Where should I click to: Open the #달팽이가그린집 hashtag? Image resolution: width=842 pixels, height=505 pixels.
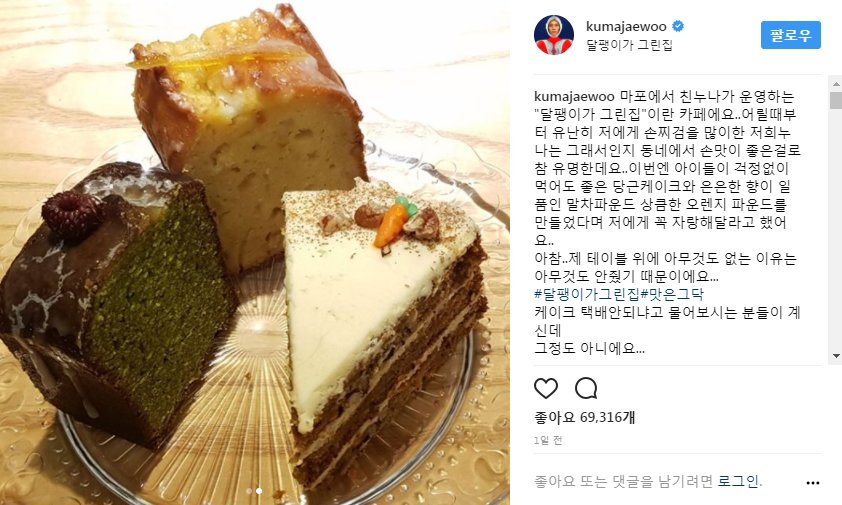pyautogui.click(x=587, y=294)
